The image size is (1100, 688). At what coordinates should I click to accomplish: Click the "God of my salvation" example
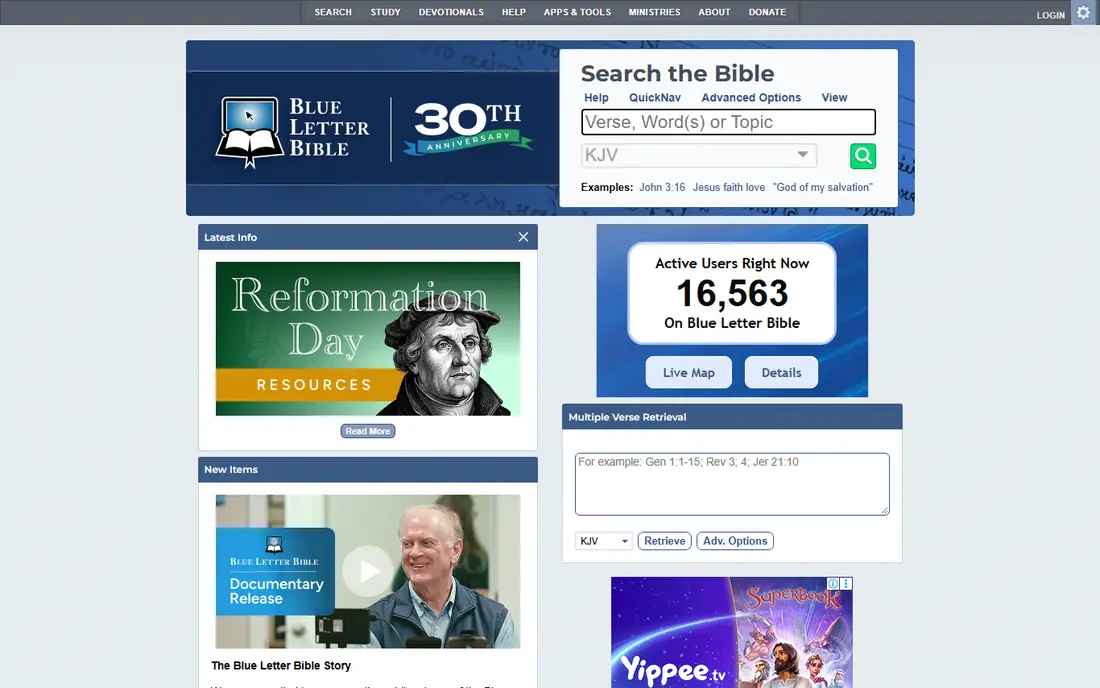pos(822,187)
